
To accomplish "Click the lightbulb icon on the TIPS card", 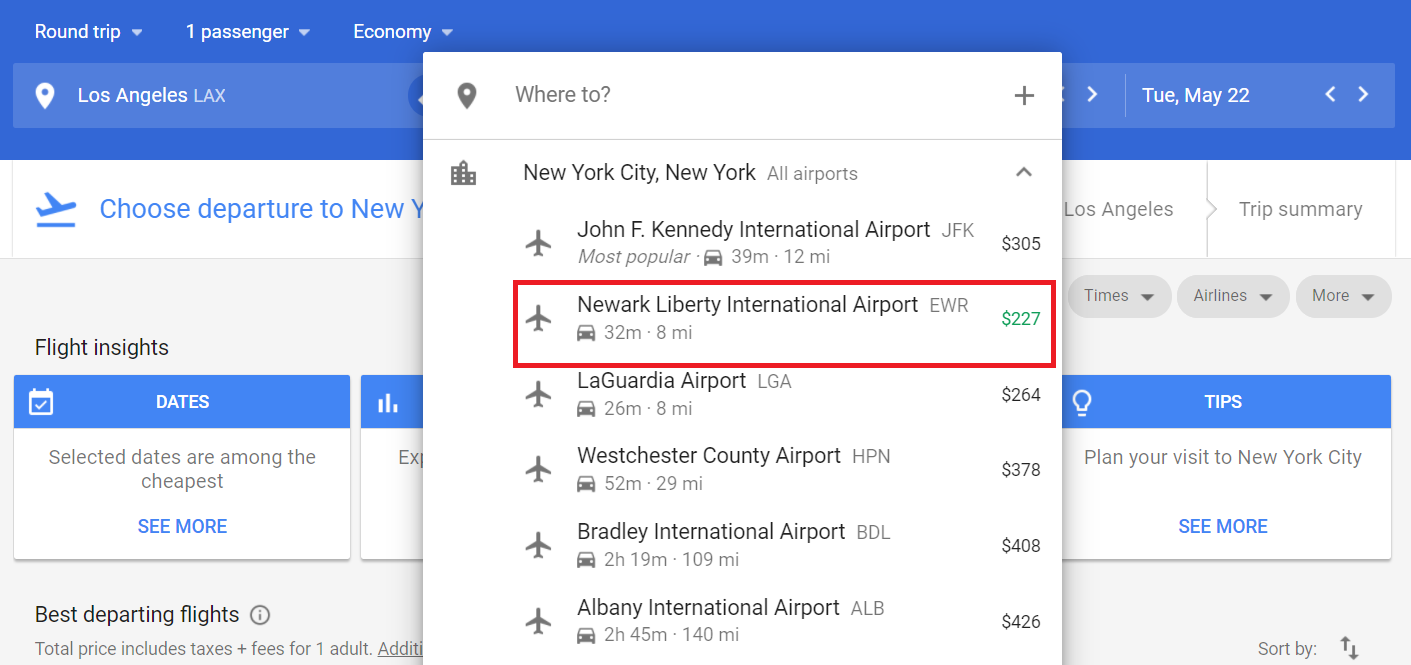I will pyautogui.click(x=1081, y=402).
